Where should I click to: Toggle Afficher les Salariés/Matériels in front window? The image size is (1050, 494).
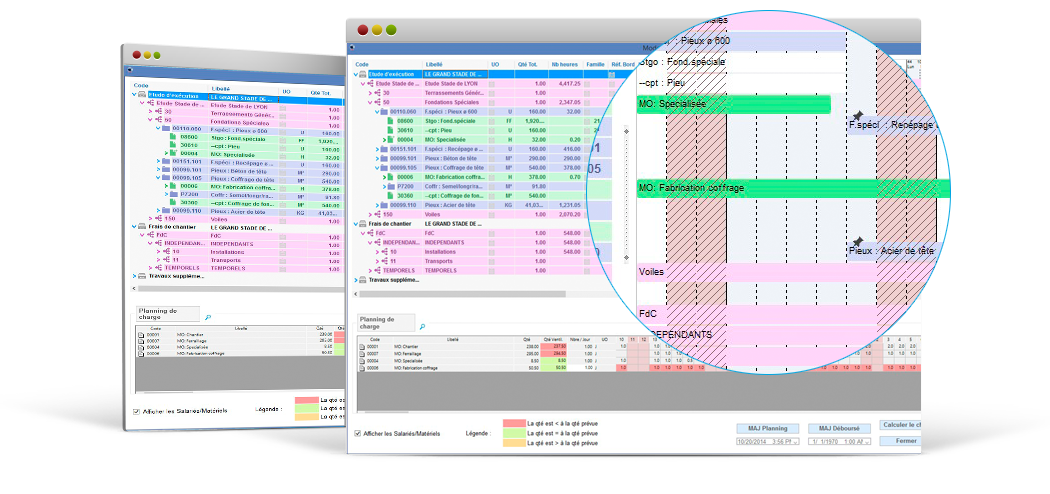point(358,433)
